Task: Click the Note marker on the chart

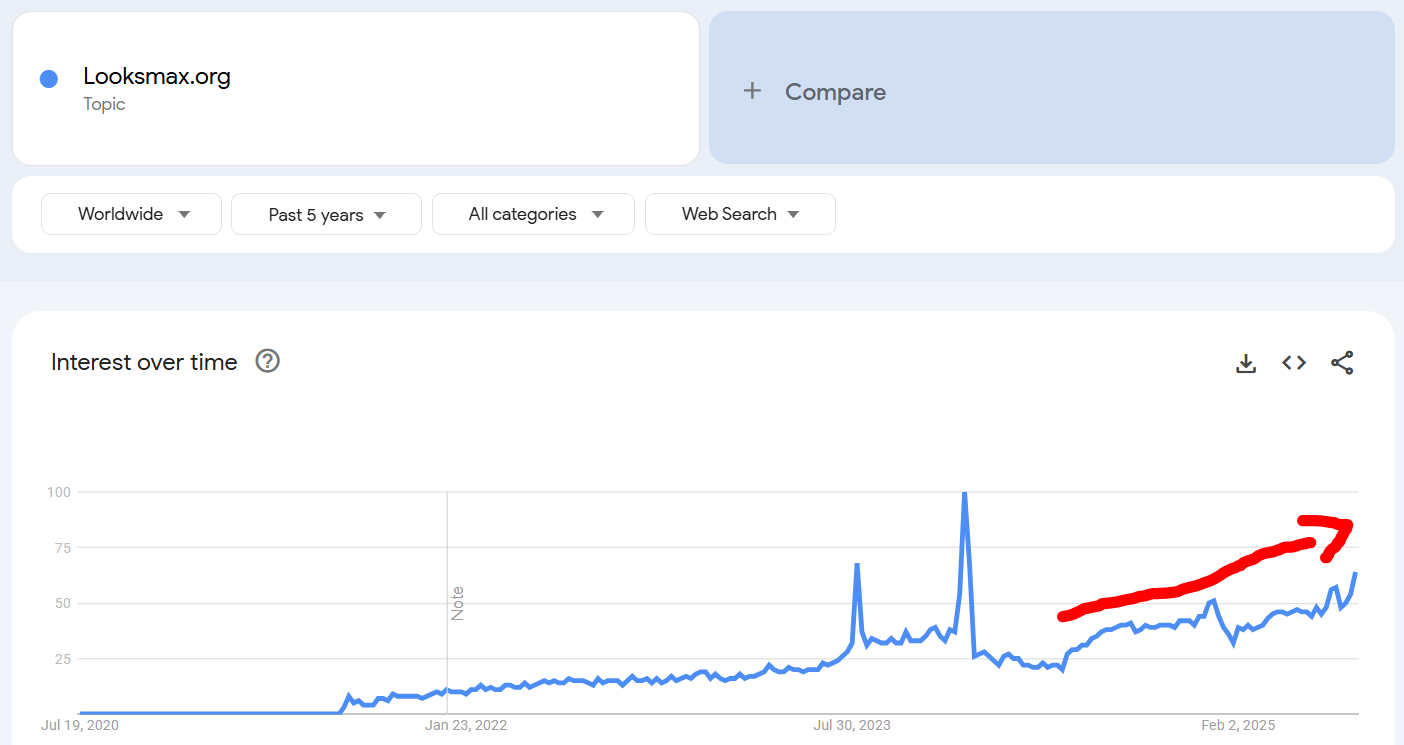Action: [457, 603]
